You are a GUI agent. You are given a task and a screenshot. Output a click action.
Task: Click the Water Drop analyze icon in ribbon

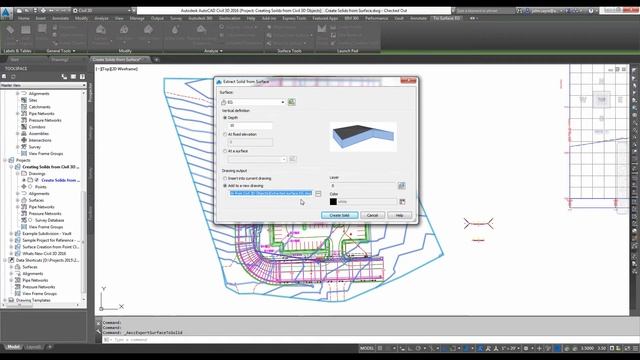pyautogui.click(x=175, y=30)
